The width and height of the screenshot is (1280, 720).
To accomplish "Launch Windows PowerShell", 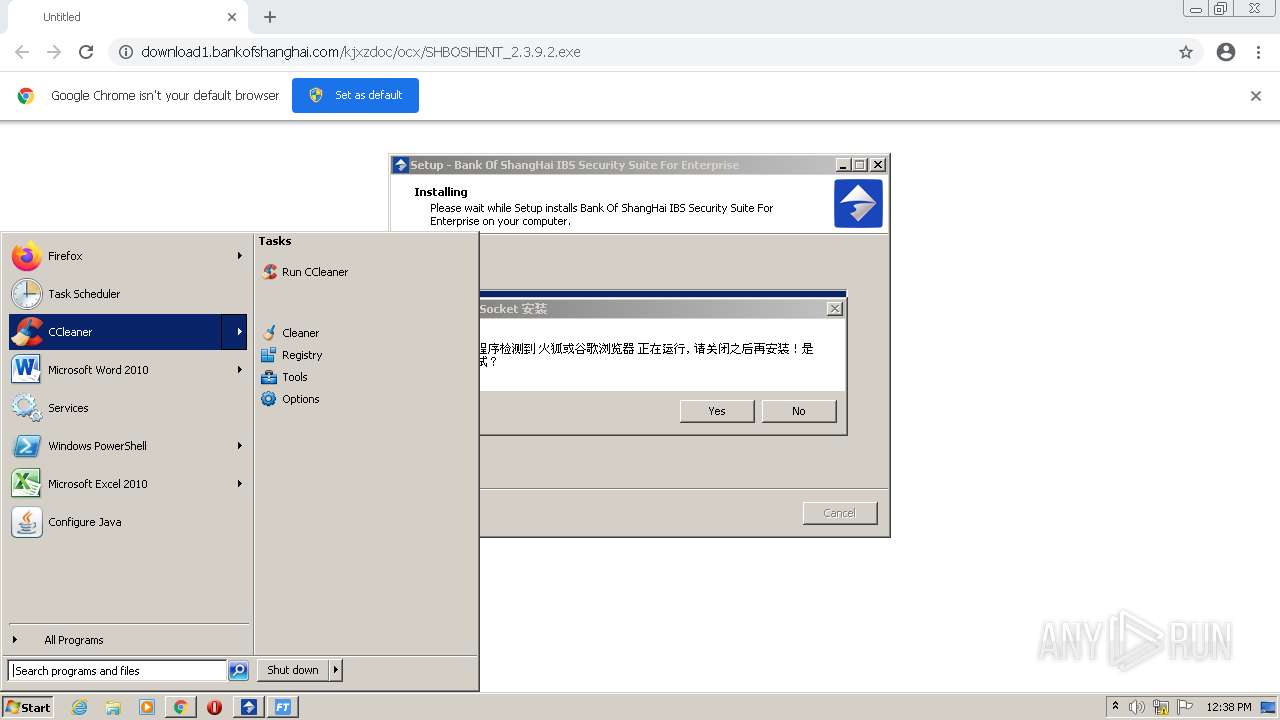I will click(128, 446).
